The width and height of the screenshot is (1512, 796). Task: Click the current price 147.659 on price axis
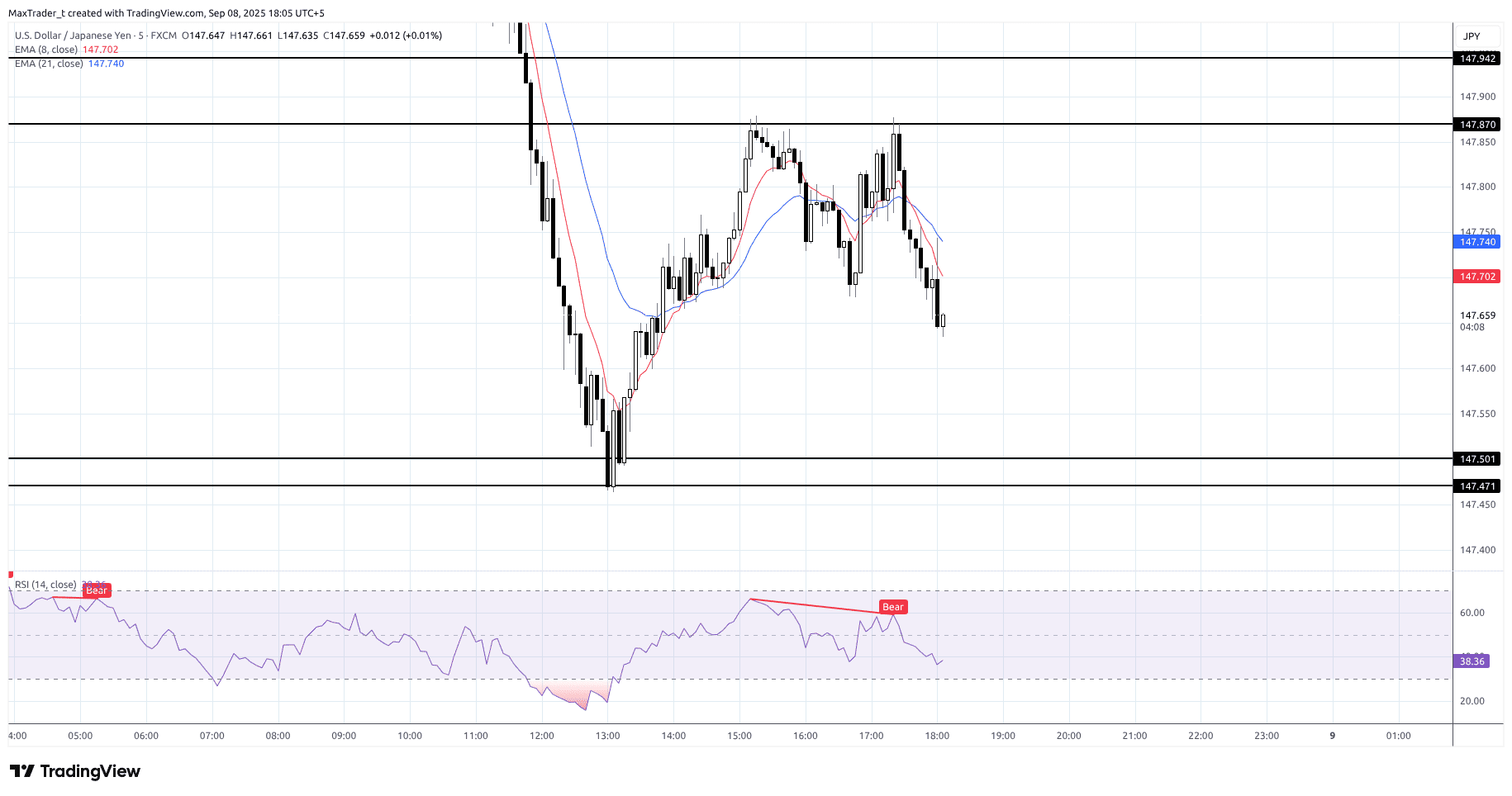[1476, 315]
